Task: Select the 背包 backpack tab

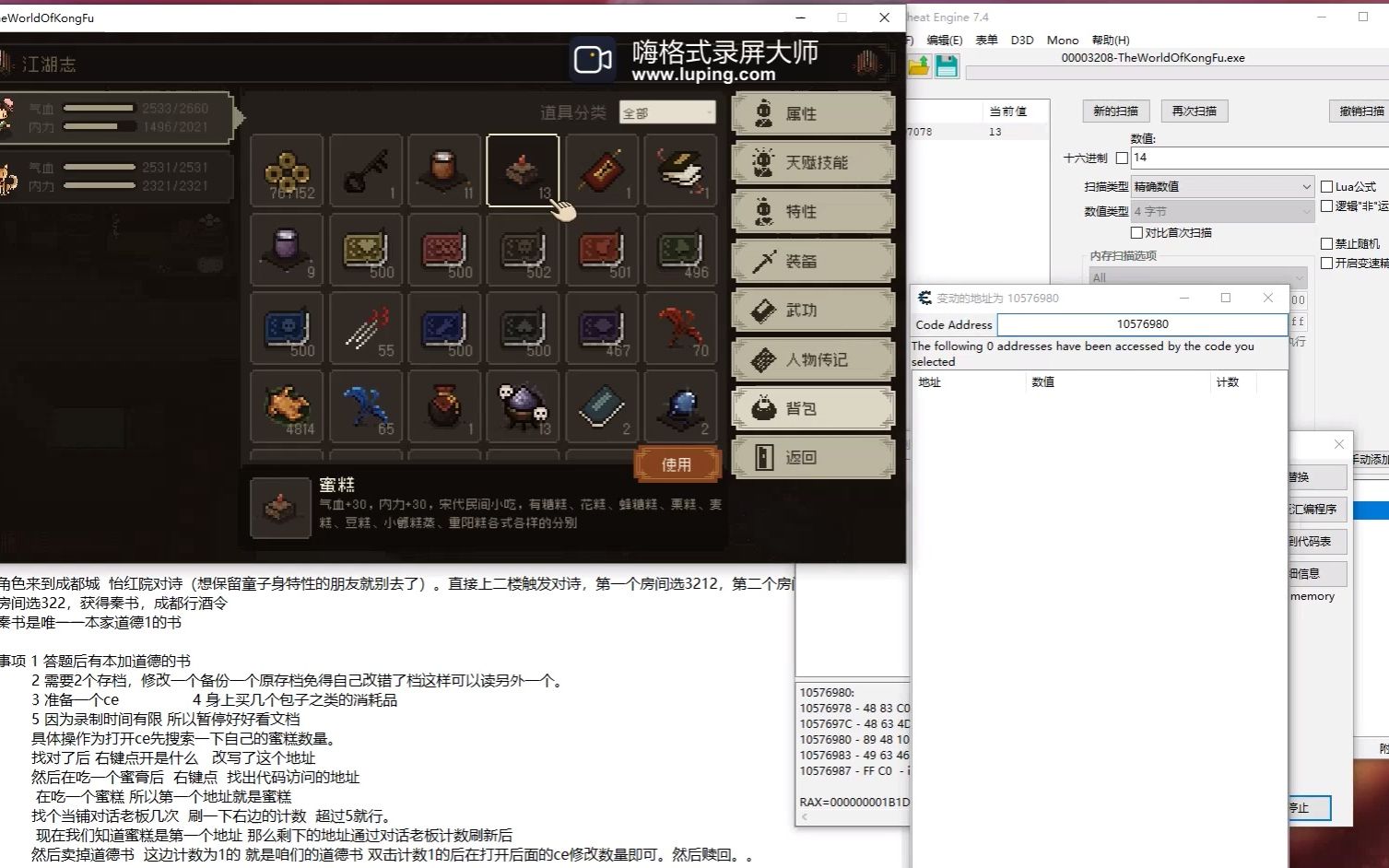Action: click(x=813, y=408)
